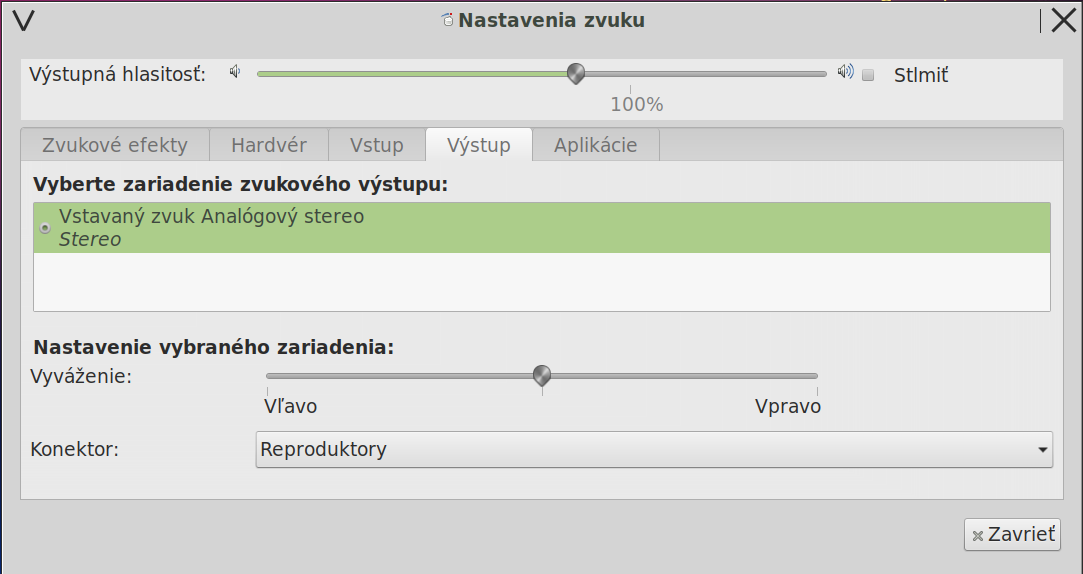This screenshot has height=574, width=1083.
Task: Close the sound settings window with the X
Action: (x=1063, y=20)
